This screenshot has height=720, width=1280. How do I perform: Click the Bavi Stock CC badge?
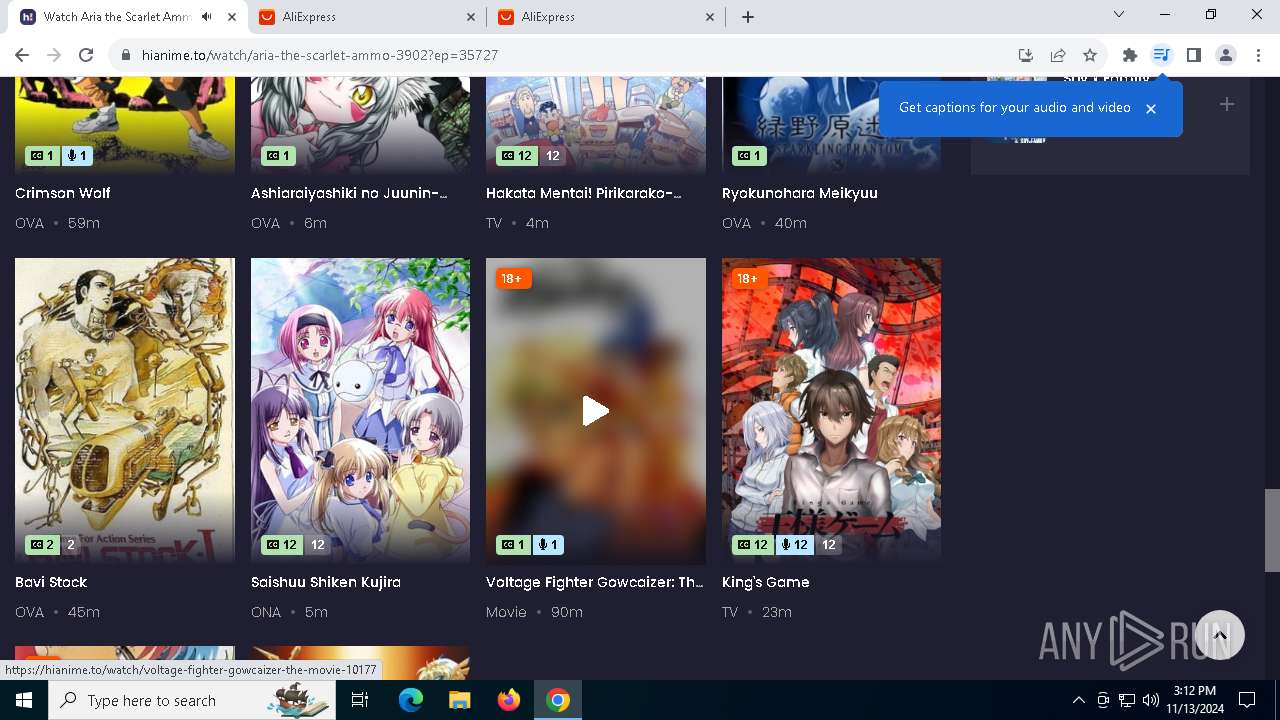click(42, 545)
